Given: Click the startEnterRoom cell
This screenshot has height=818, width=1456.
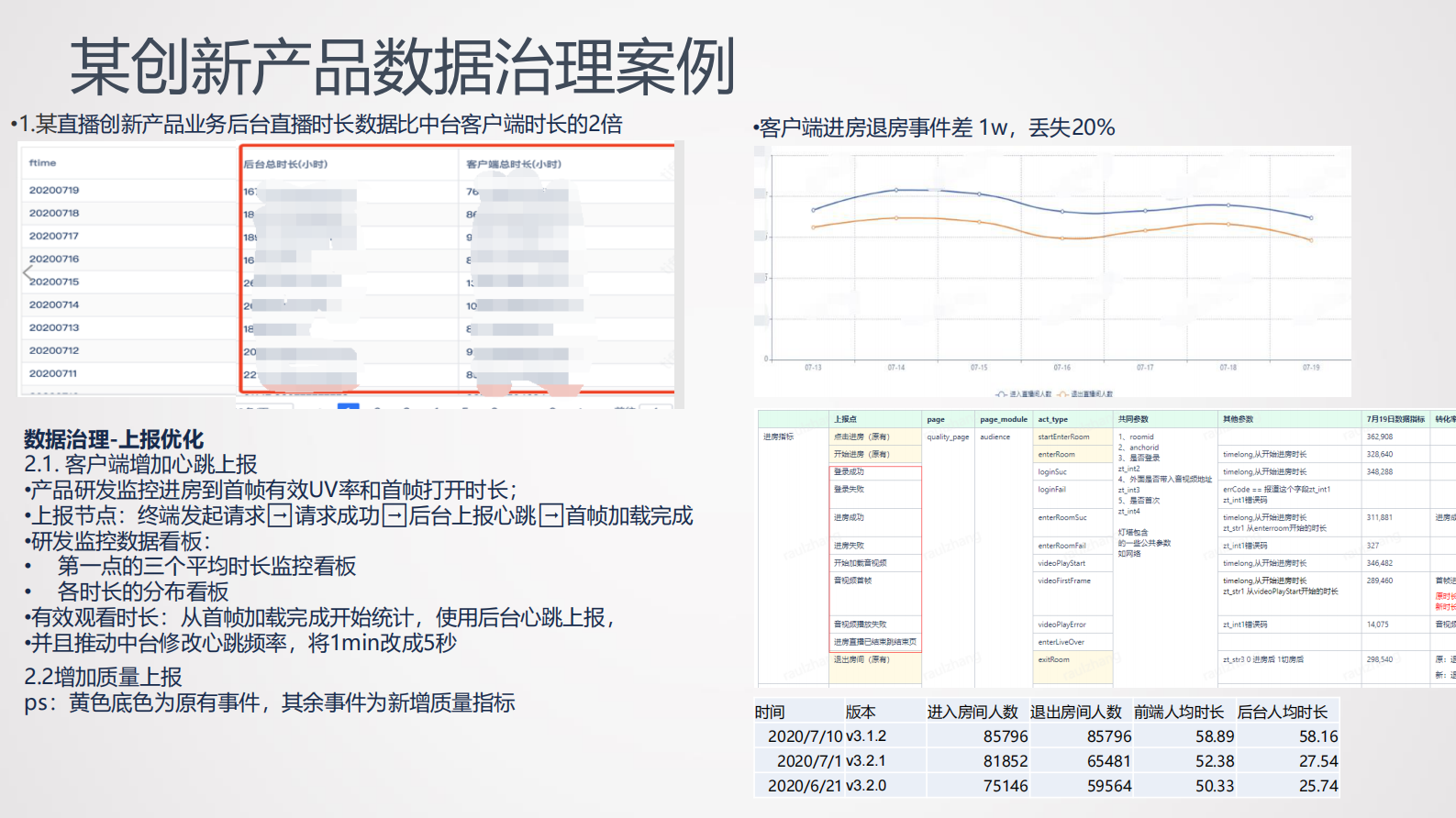Looking at the screenshot, I should tap(1063, 437).
